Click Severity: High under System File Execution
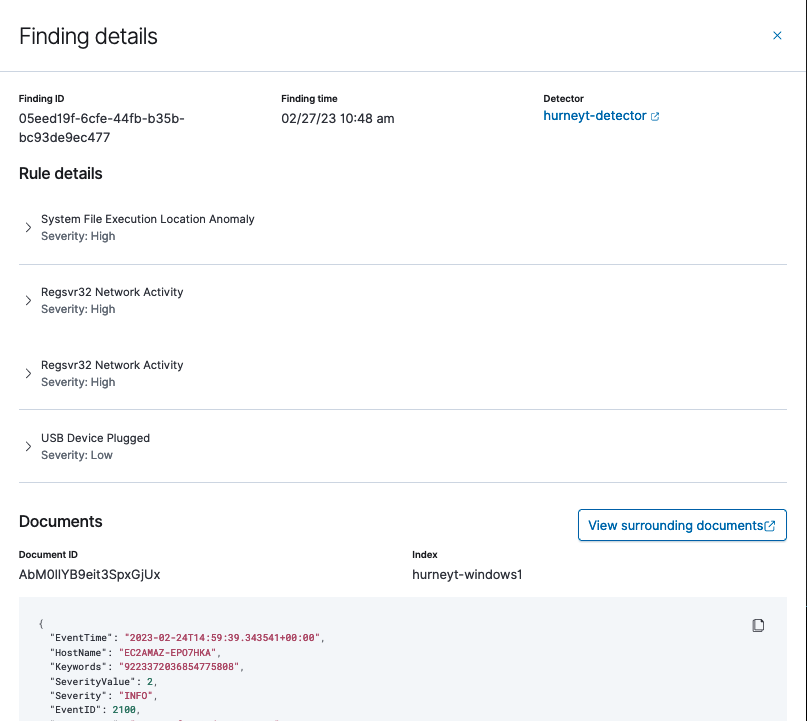 click(x=78, y=236)
